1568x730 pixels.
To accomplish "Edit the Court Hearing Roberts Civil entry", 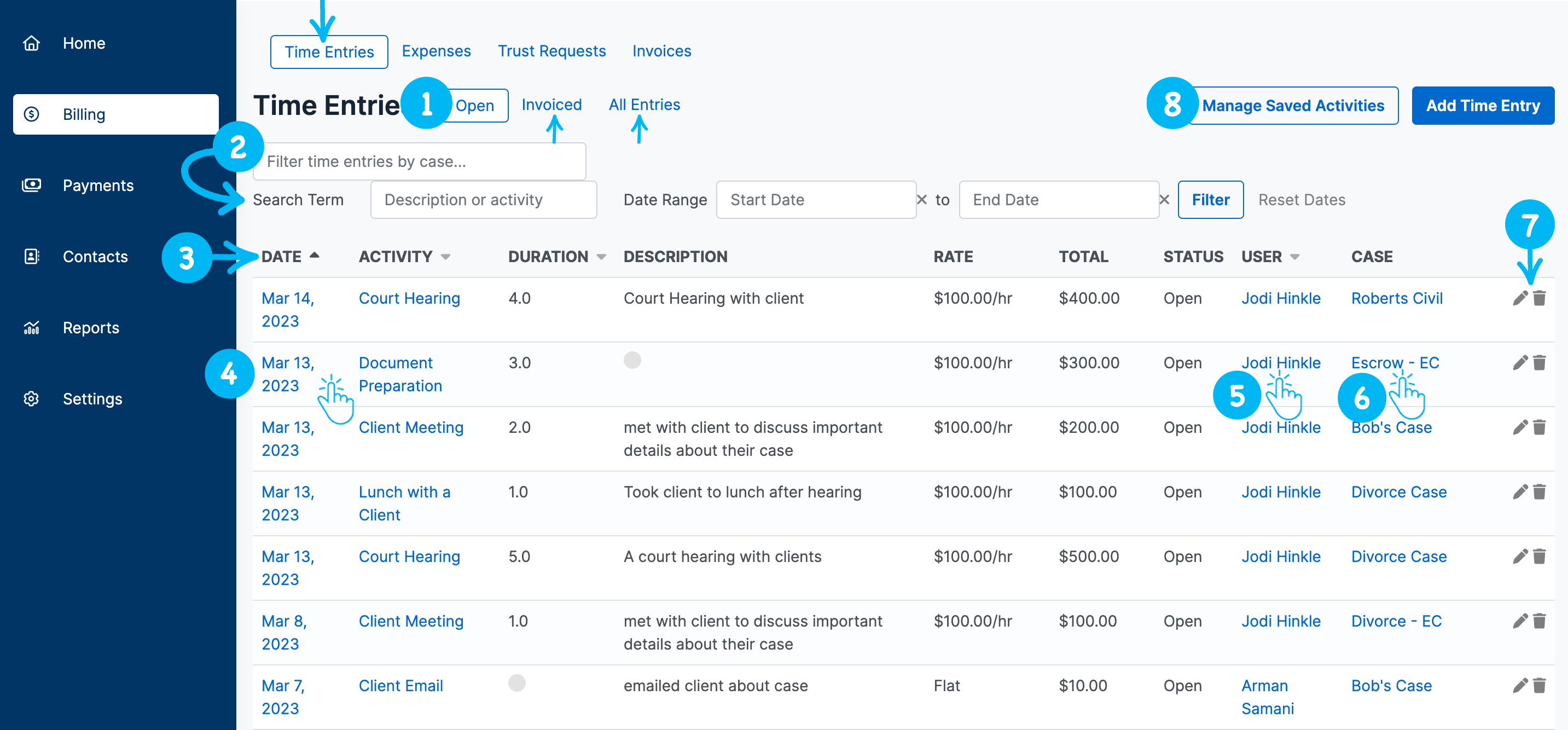I will 1520,298.
